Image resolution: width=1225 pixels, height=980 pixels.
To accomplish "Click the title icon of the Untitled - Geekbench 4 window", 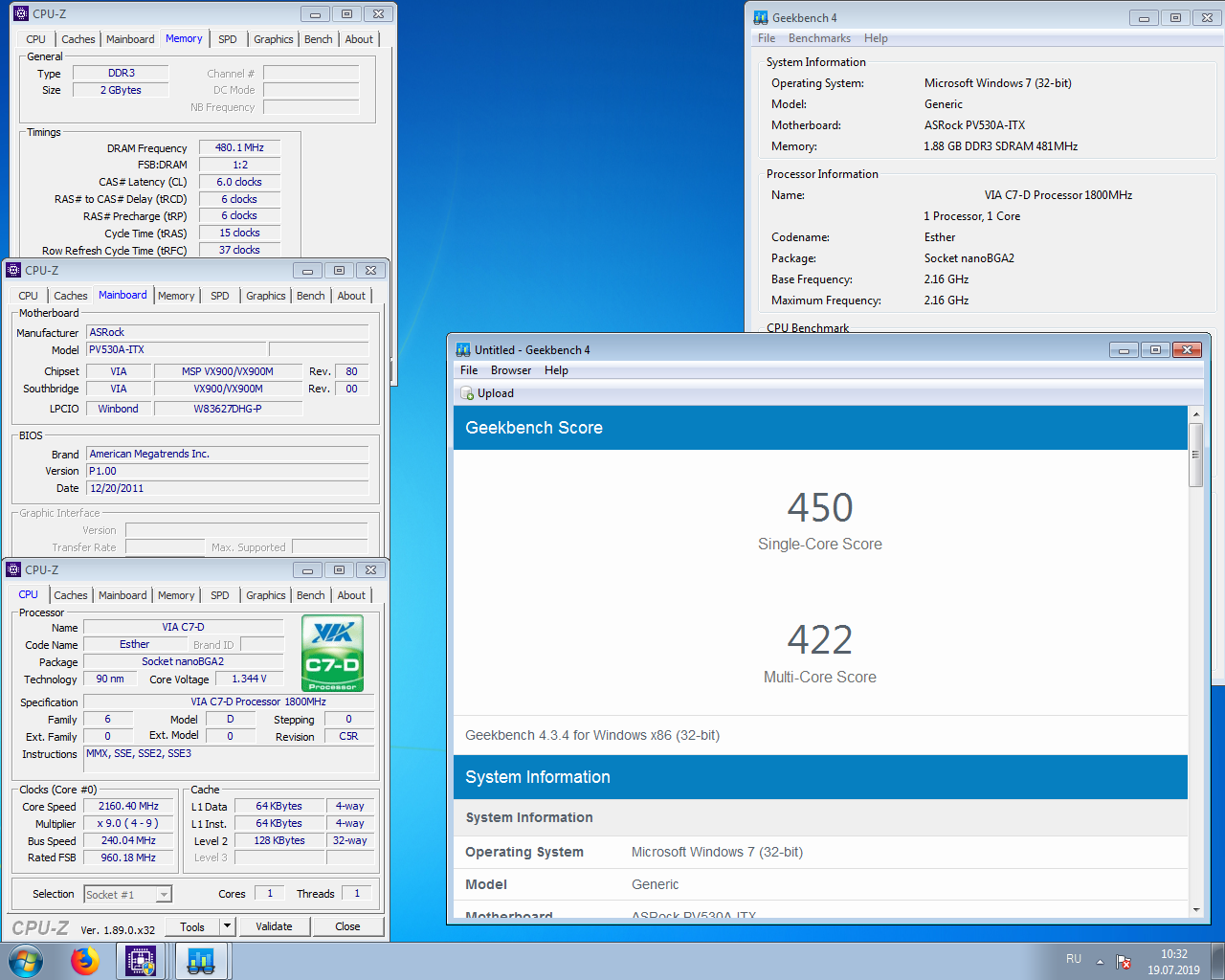I will click(x=463, y=350).
